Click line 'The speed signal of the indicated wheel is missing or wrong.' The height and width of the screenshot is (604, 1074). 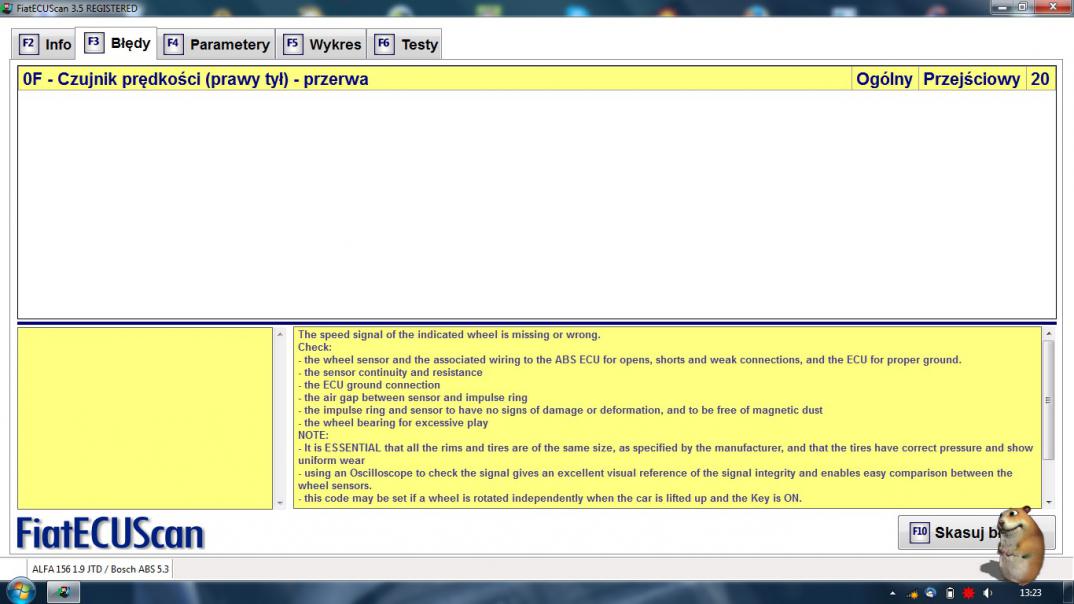[x=449, y=335]
